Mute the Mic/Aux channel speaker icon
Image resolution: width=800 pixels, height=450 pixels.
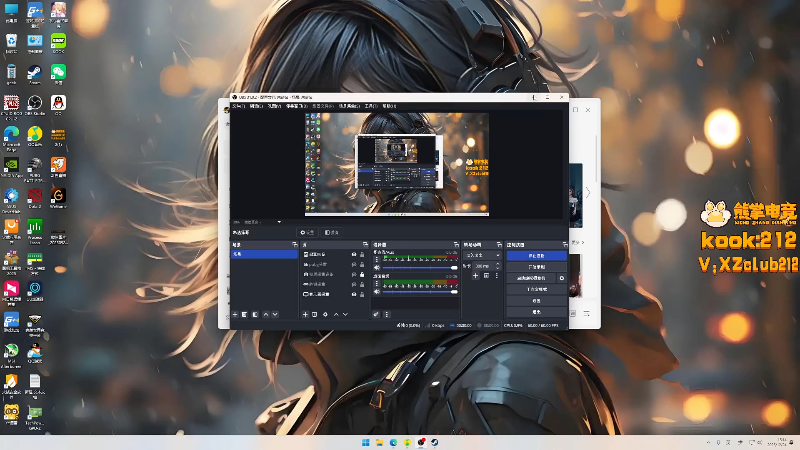377,268
